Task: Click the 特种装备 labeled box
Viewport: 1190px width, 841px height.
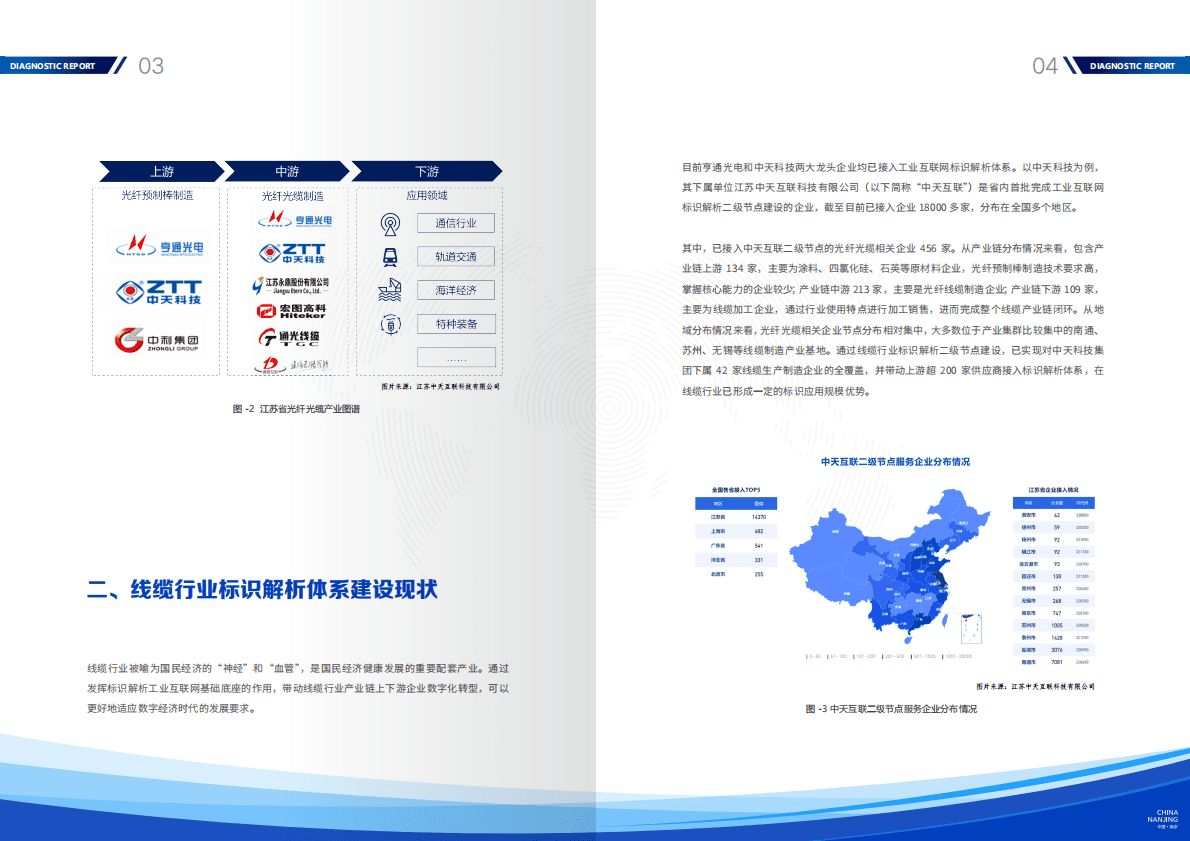Action: coord(457,324)
